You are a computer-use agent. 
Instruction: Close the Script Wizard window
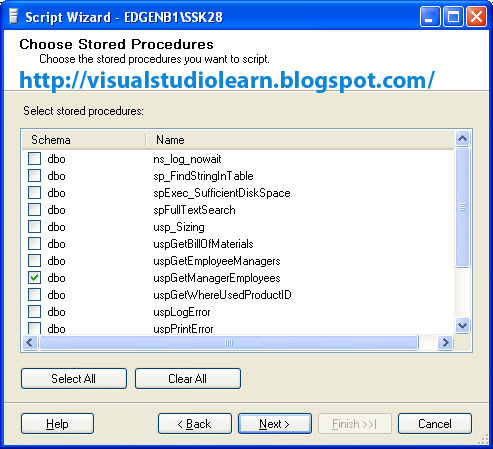[x=476, y=16]
